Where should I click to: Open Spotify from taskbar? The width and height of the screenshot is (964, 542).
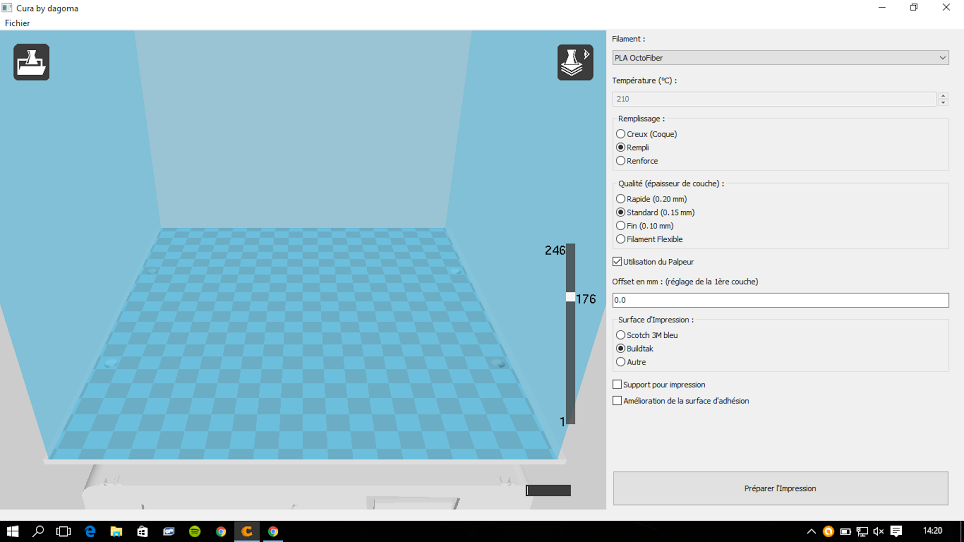point(195,532)
